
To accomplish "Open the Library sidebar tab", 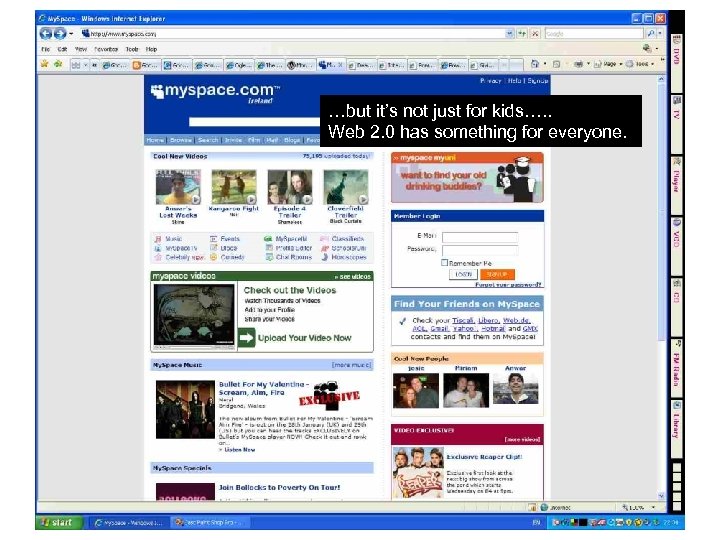I will click(x=676, y=428).
